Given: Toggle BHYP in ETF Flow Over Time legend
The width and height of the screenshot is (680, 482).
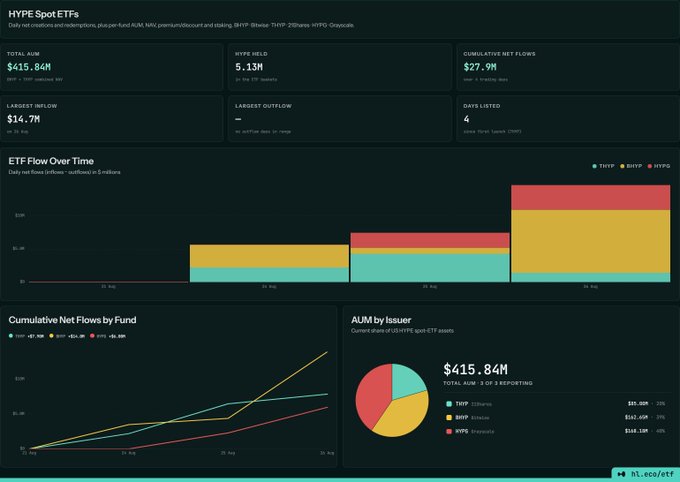Looking at the screenshot, I should 631,166.
